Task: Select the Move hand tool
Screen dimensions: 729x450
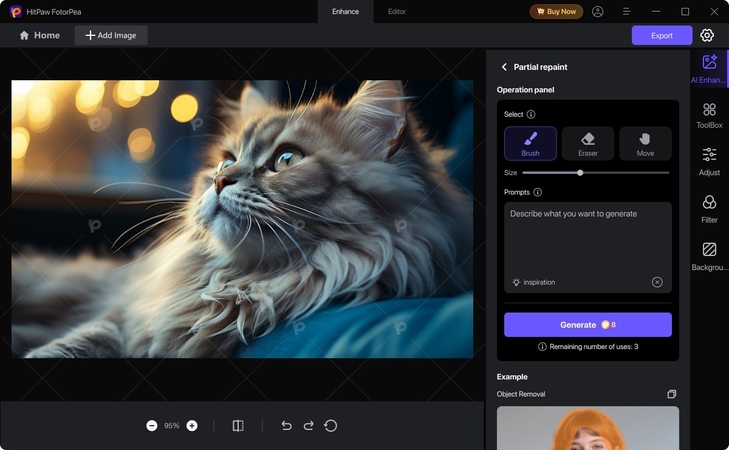Action: pos(645,144)
